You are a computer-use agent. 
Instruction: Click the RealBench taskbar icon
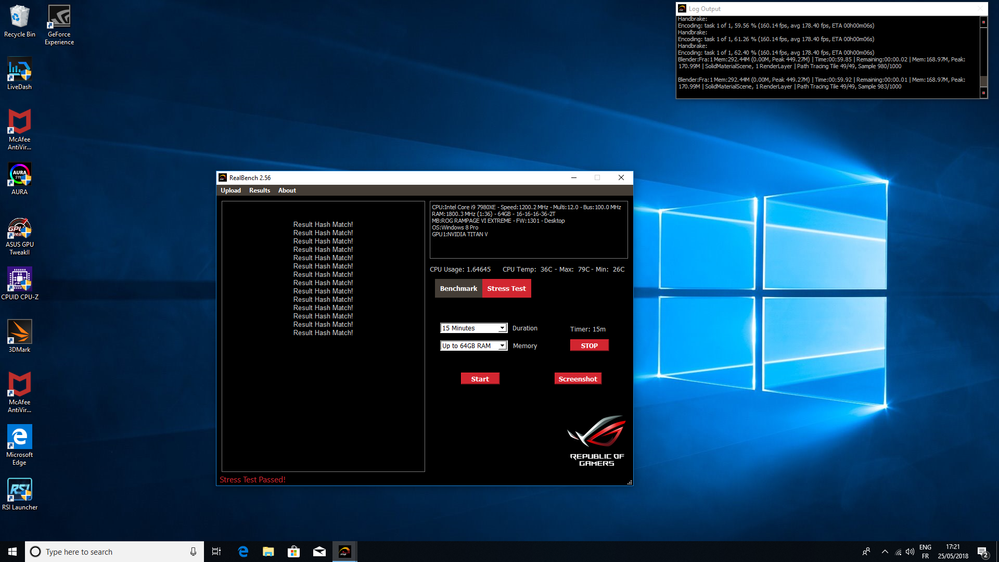click(345, 552)
